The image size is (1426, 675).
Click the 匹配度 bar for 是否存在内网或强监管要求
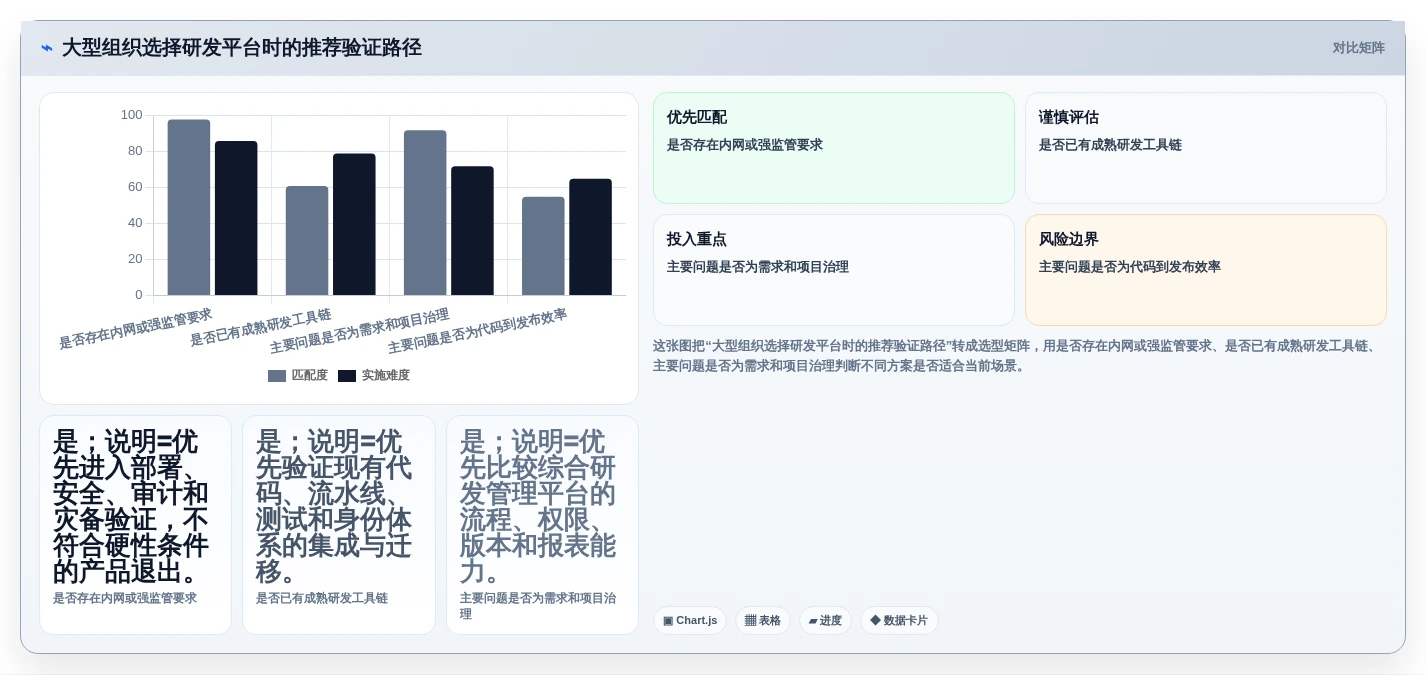pyautogui.click(x=189, y=207)
